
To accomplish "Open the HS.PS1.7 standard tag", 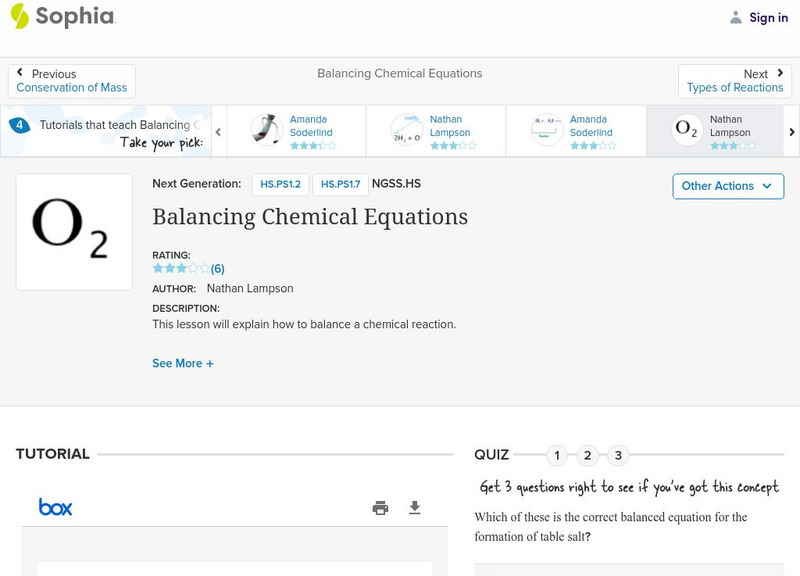I will 340,184.
